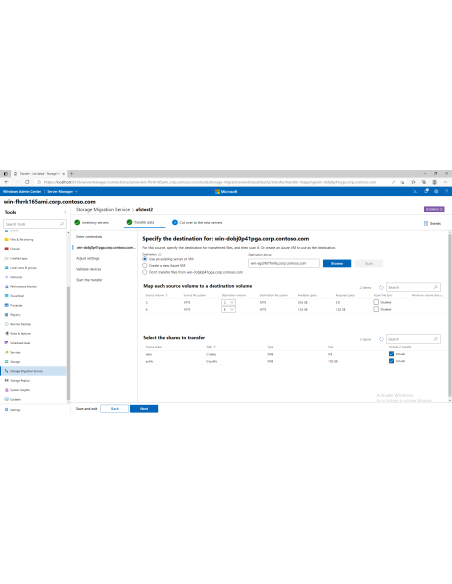Open PowerShell console icon in header
This screenshot has width=452, height=584.
(x=415, y=191)
